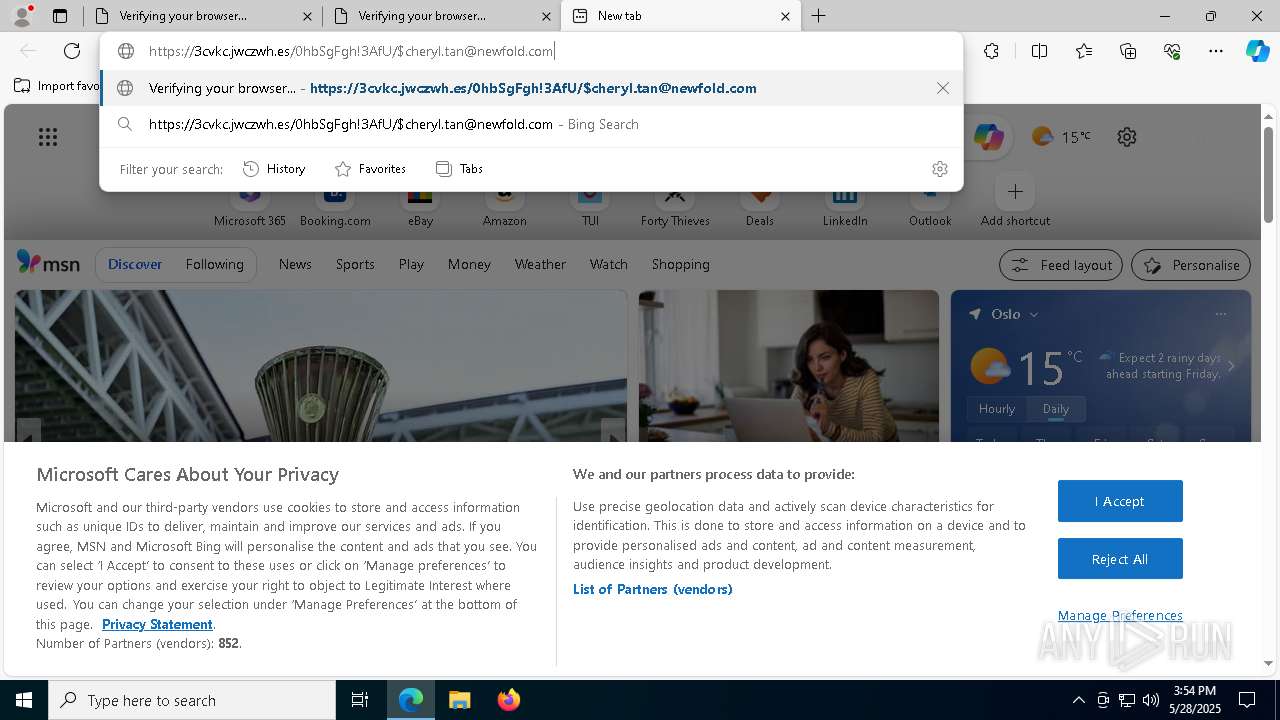
Task: Open Settings and more ellipsis menu
Action: (1216, 51)
